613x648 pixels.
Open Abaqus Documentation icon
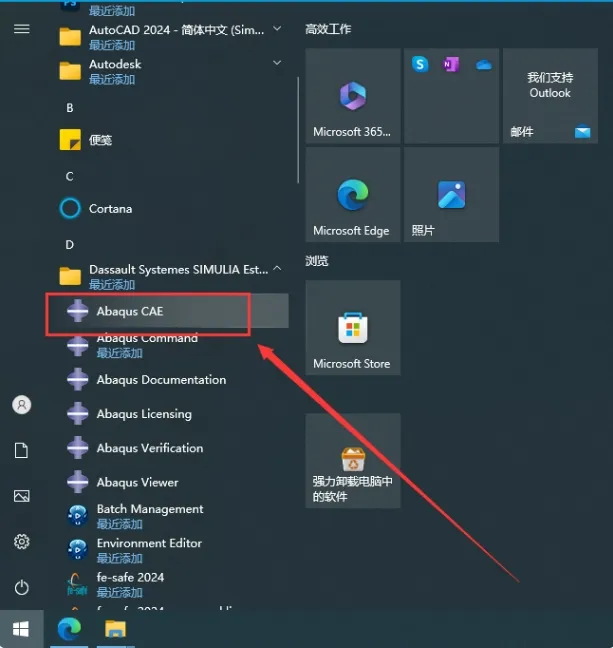pos(78,379)
